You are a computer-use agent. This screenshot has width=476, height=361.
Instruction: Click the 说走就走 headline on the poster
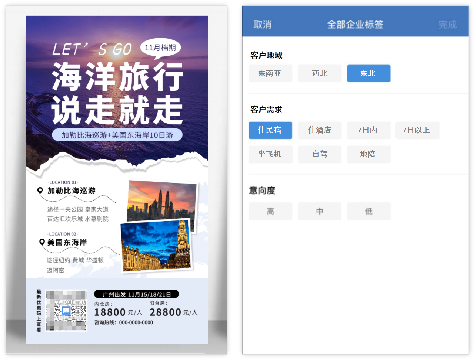pos(117,109)
